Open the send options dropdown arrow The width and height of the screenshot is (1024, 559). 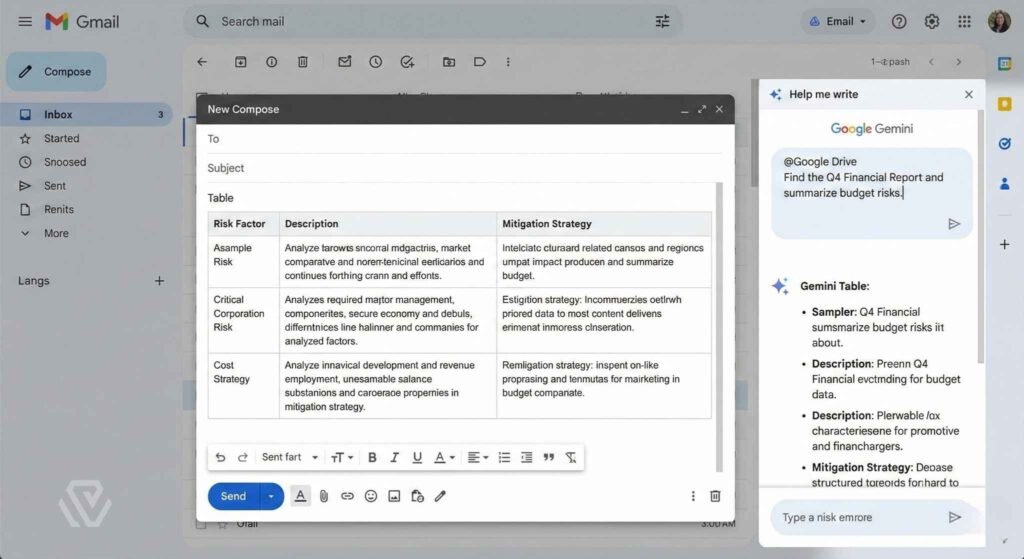tap(271, 496)
